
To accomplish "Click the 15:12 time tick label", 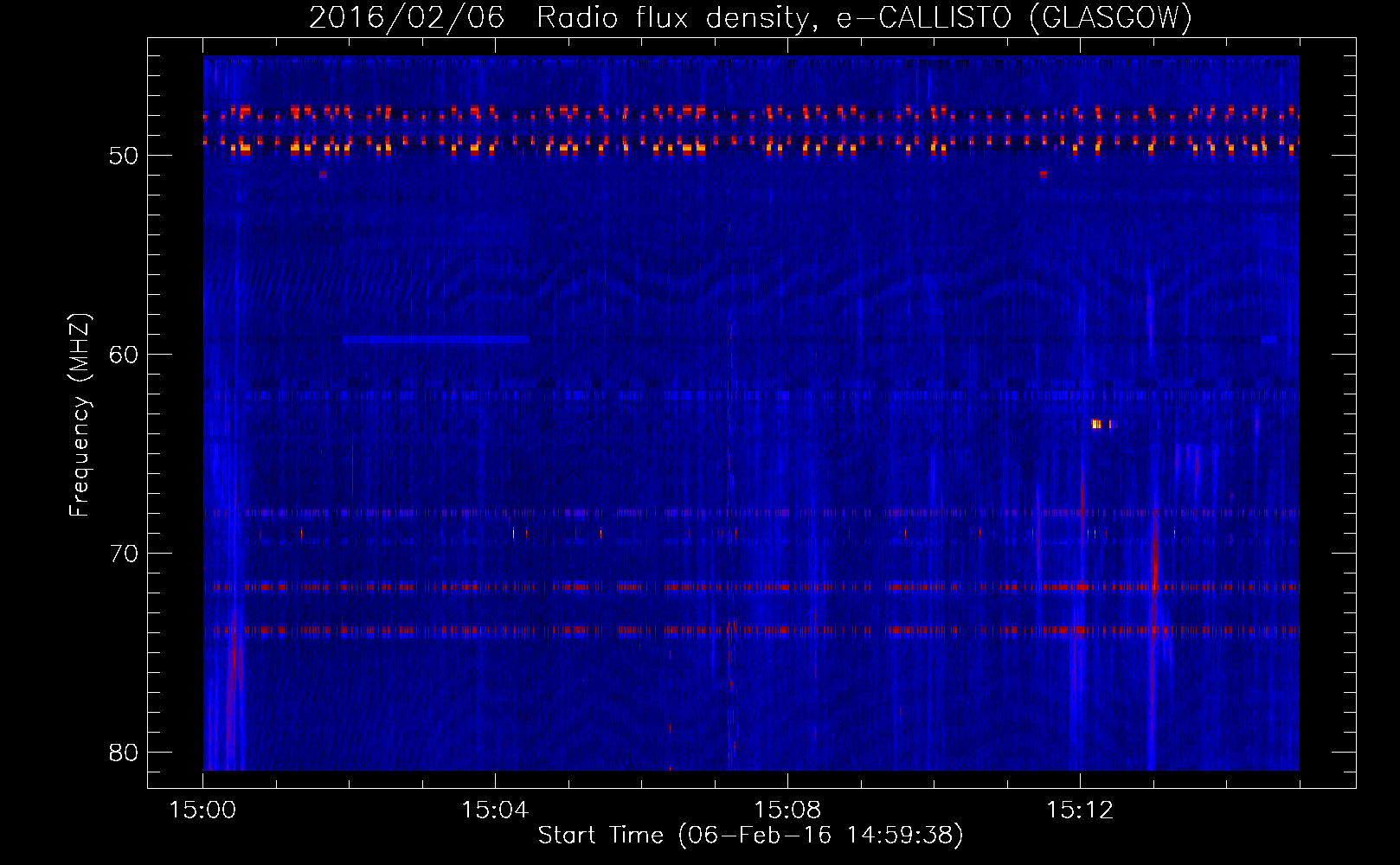I will [x=1080, y=811].
